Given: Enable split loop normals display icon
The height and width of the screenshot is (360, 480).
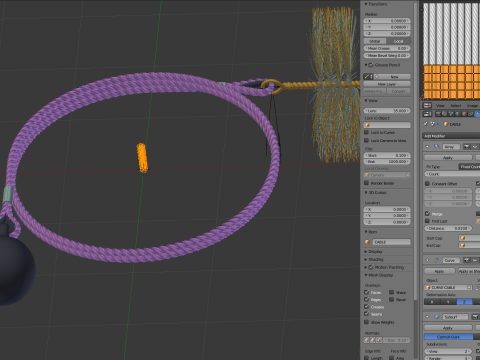Looking at the screenshot, I should (x=372, y=340).
